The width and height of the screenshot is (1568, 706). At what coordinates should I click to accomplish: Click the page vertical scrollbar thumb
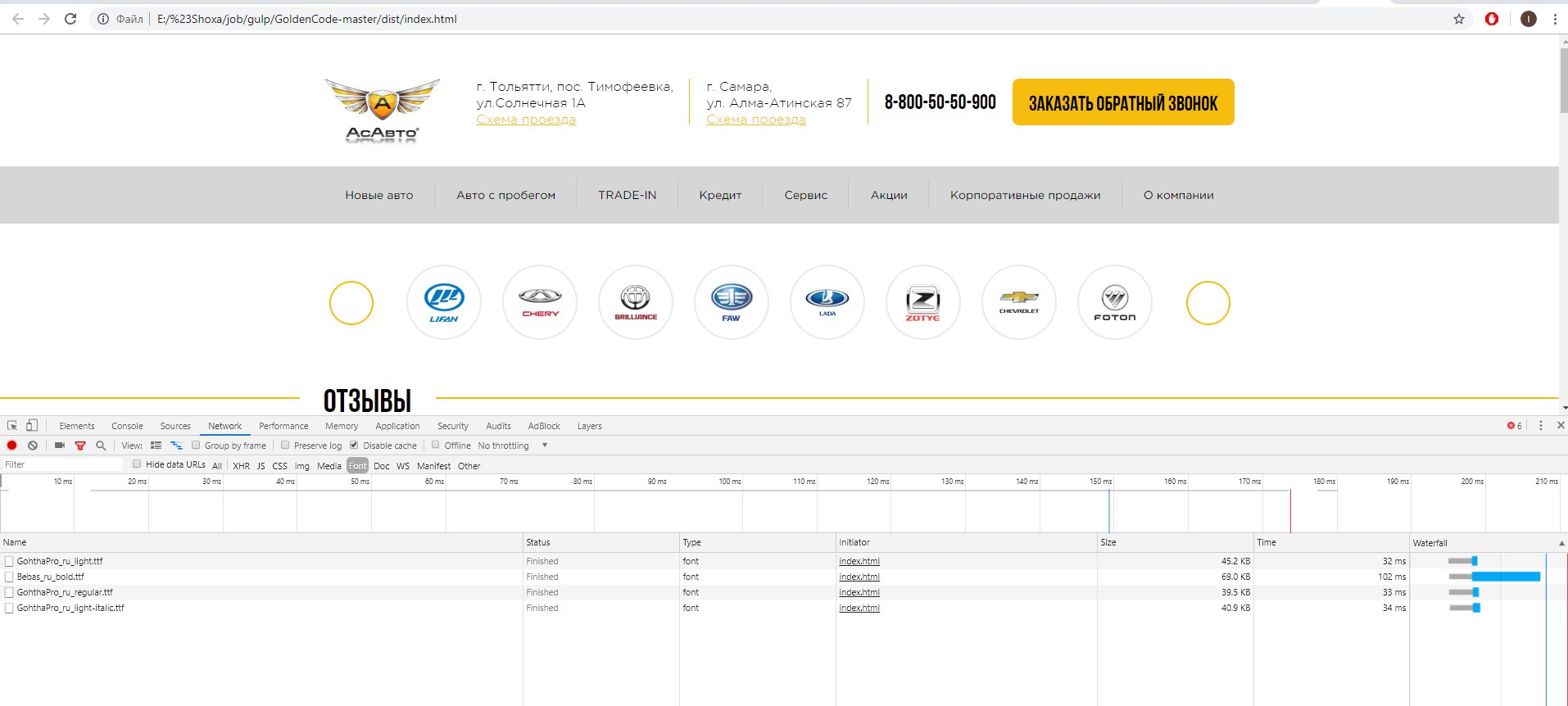coord(1563,79)
